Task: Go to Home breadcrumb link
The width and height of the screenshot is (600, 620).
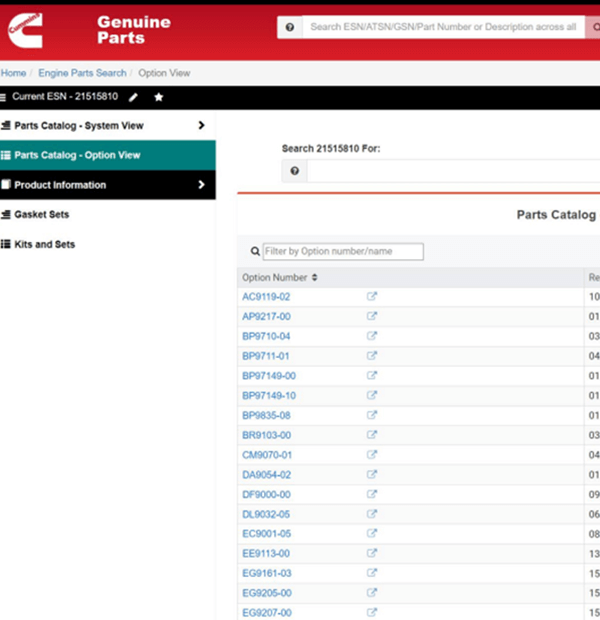Action: (13, 73)
